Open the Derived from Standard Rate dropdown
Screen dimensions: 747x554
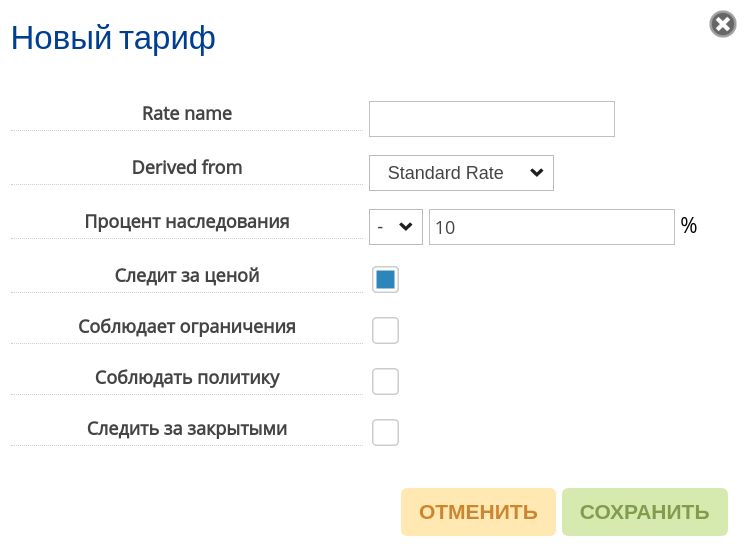pyautogui.click(x=461, y=173)
